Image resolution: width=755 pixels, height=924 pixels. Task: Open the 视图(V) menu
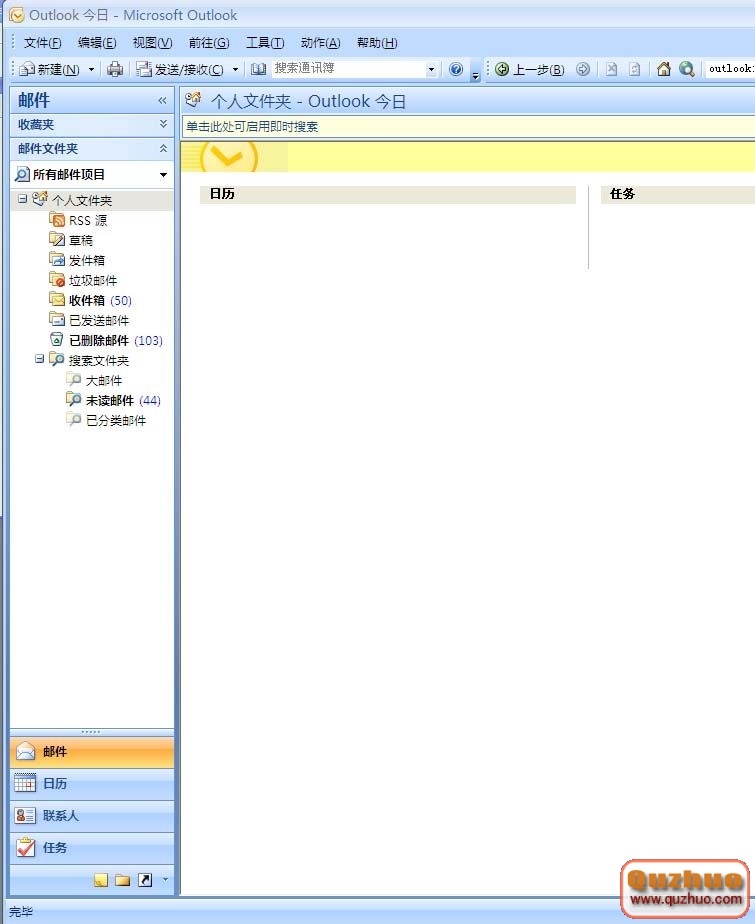[x=152, y=42]
